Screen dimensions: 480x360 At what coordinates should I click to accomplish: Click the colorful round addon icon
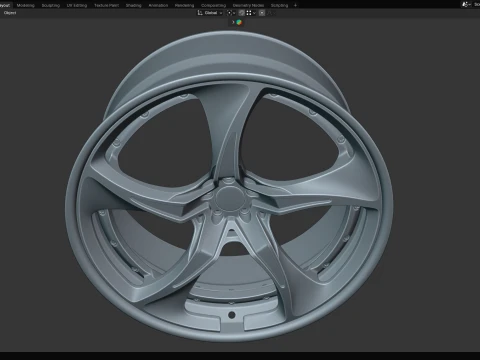239,22
